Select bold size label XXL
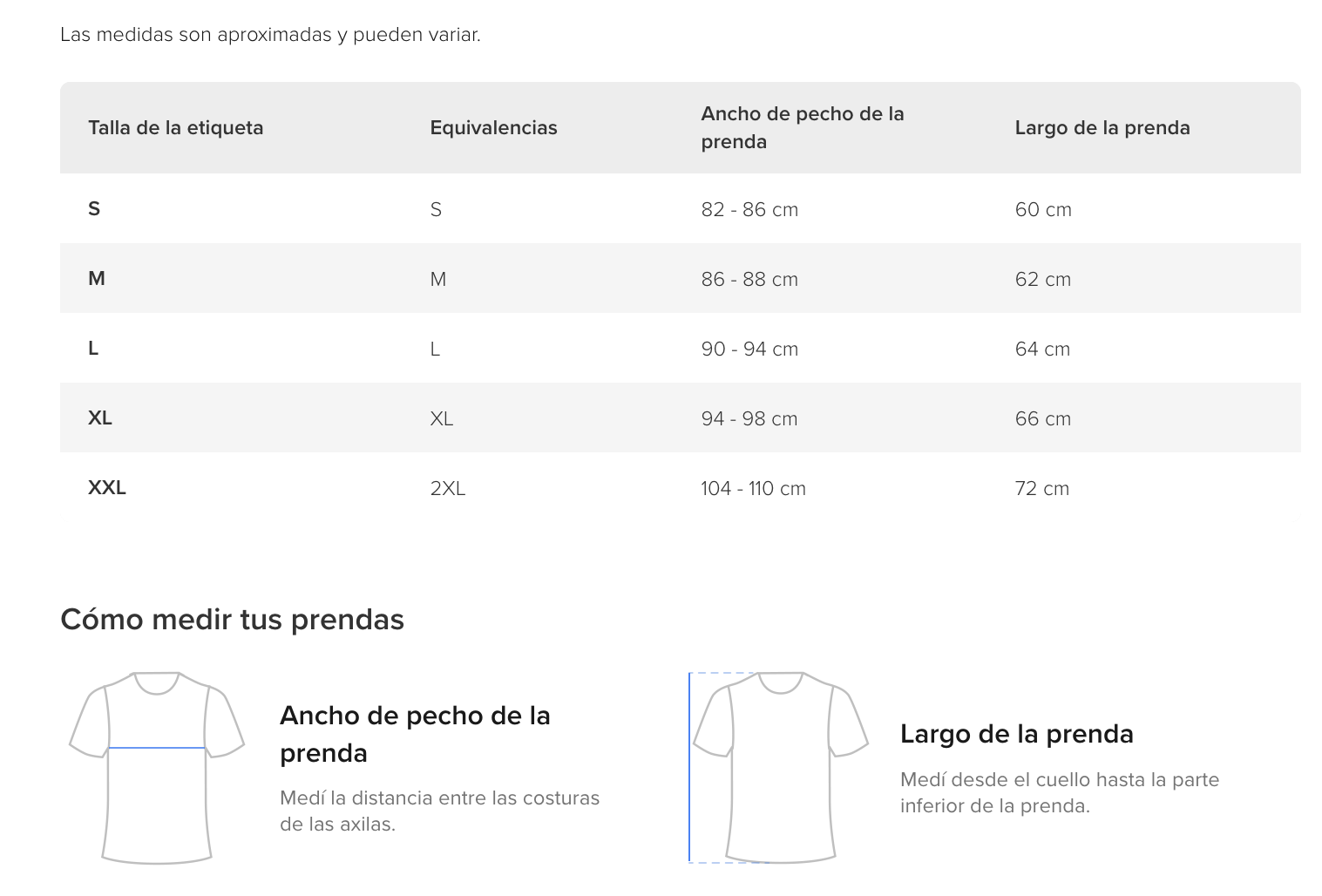The image size is (1322, 896). point(107,488)
